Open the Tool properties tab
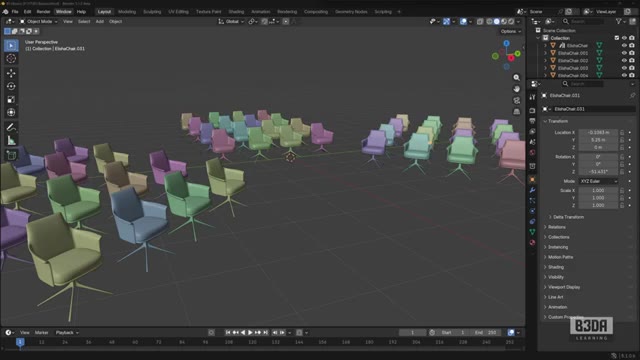 tap(532, 97)
